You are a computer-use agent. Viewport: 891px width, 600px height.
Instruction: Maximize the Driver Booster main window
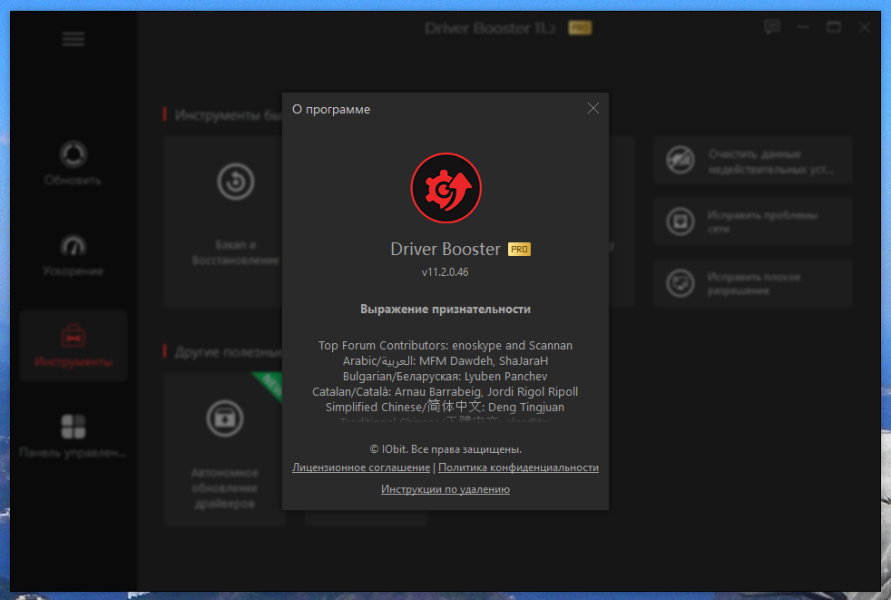[x=833, y=27]
